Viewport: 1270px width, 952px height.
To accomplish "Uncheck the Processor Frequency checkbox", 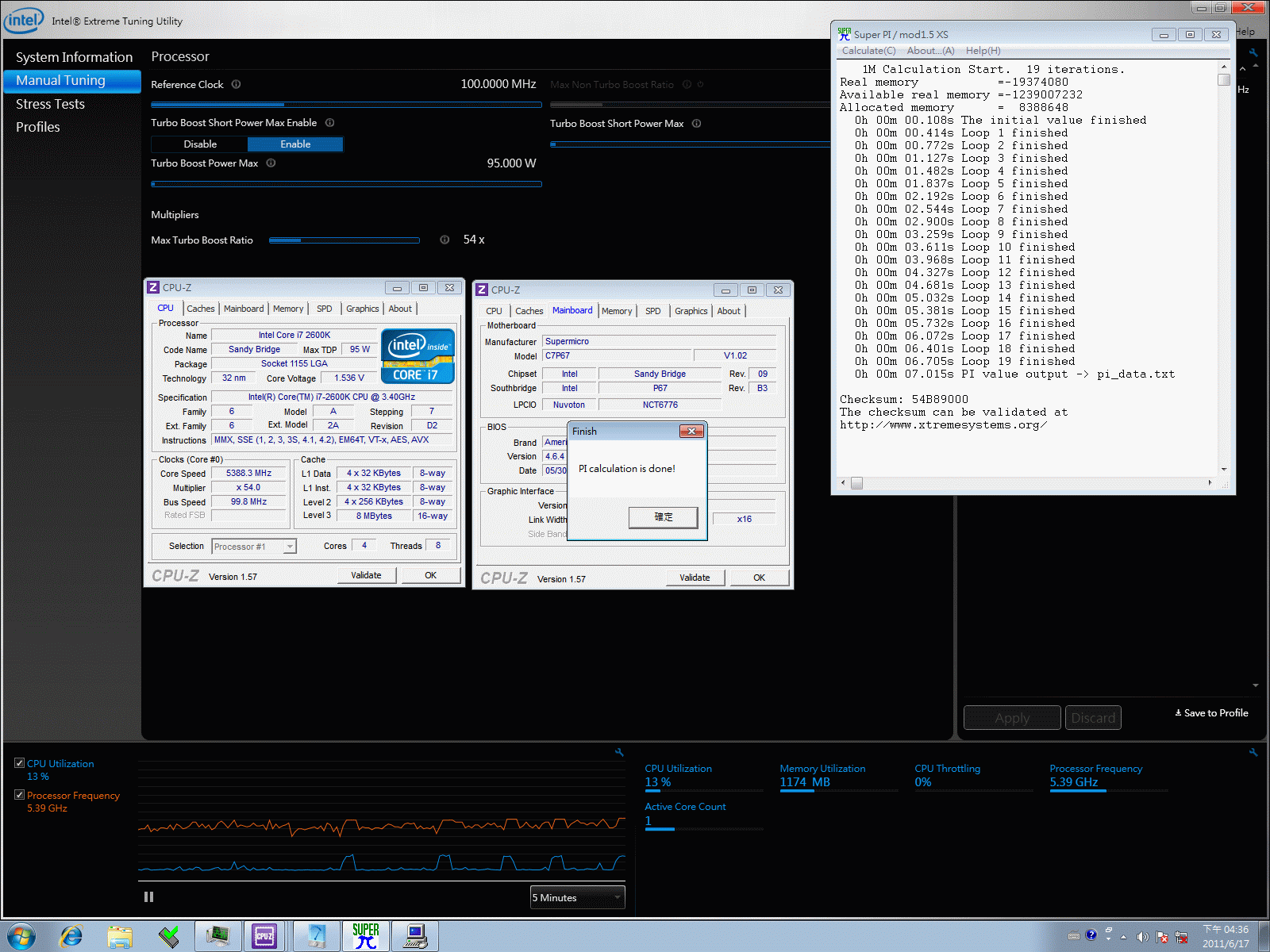I will 20,795.
